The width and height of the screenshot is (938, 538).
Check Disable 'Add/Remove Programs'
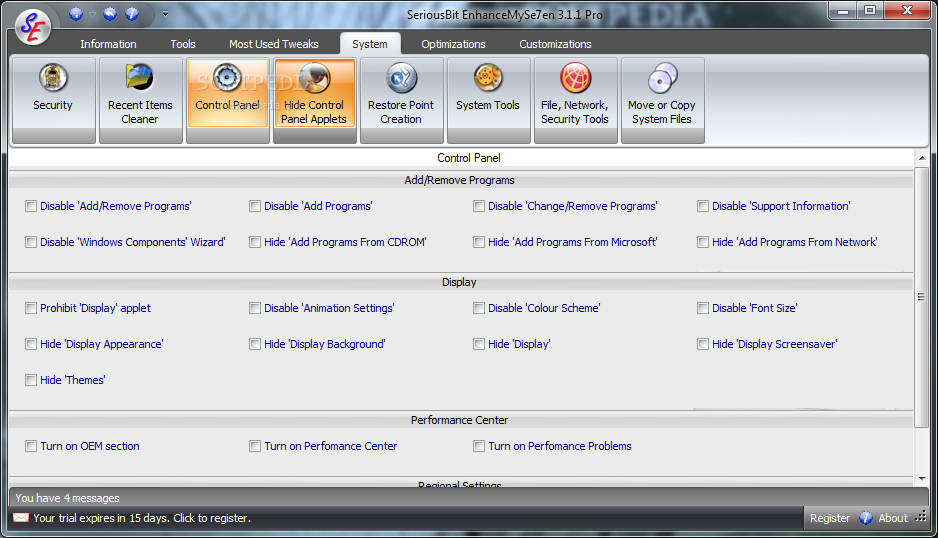[31, 206]
